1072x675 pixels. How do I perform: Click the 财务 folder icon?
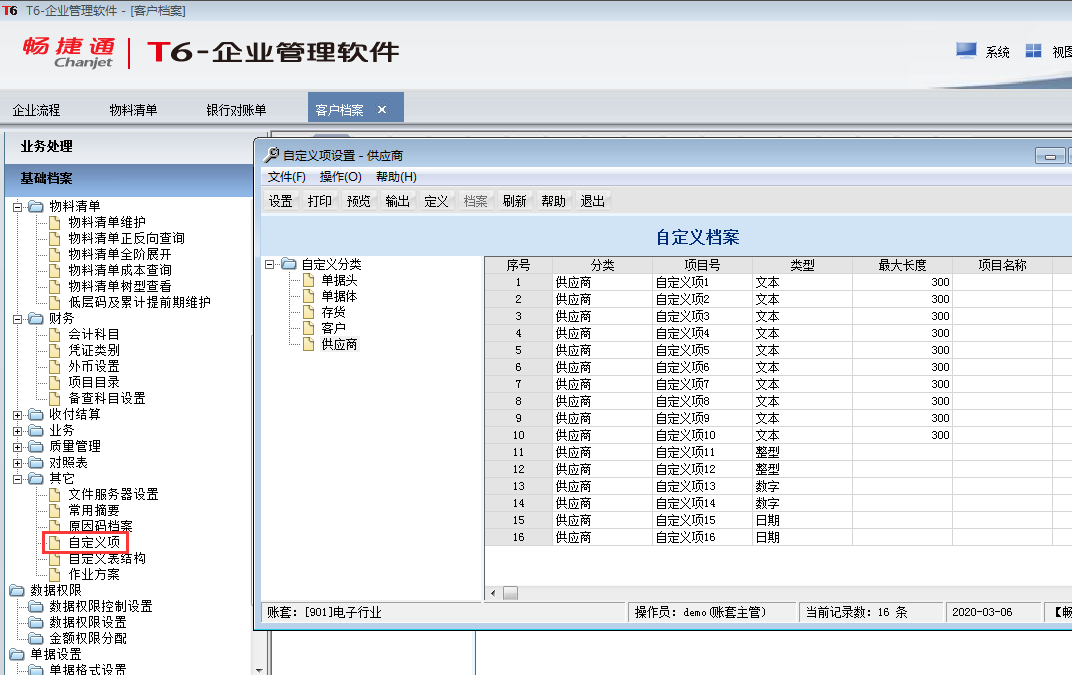click(36, 319)
